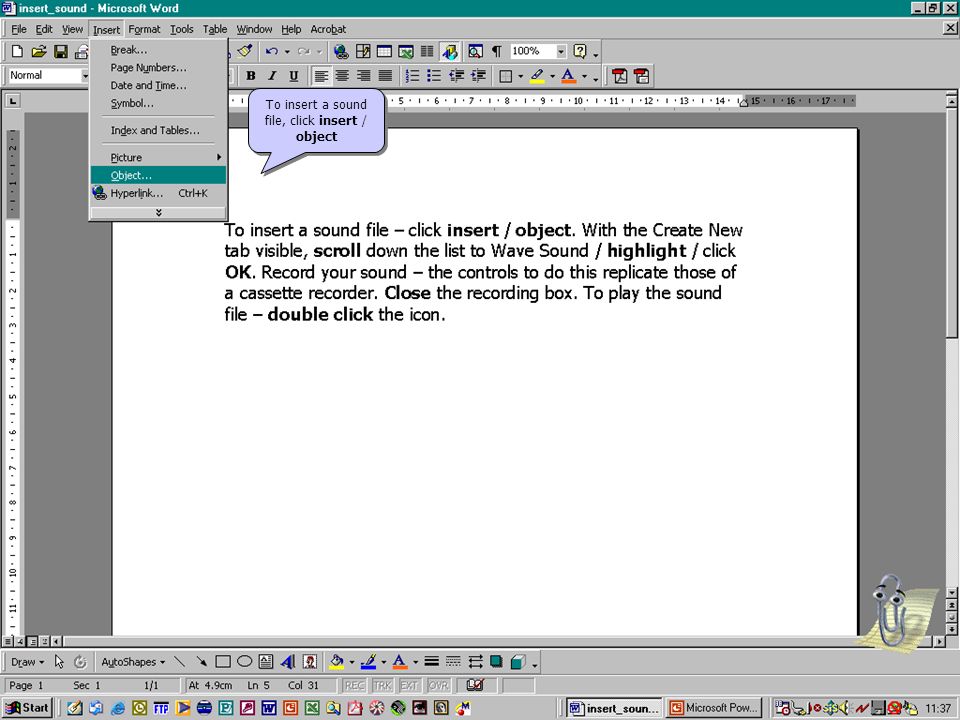Choose Hyperlink... in the Insert menu
Viewport: 960px width, 720px height.
(159, 193)
